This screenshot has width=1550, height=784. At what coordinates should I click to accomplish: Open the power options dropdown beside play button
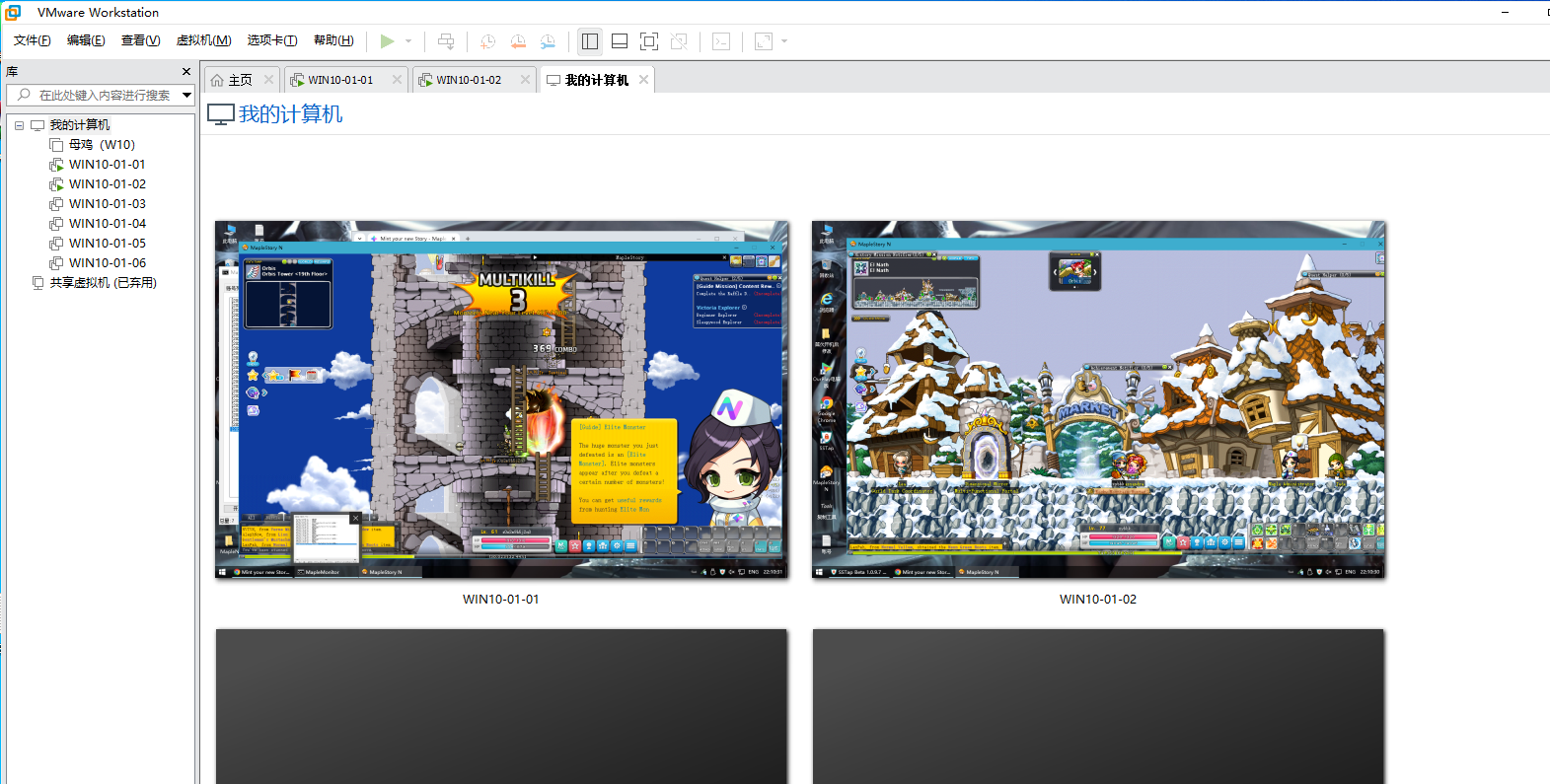coord(408,41)
